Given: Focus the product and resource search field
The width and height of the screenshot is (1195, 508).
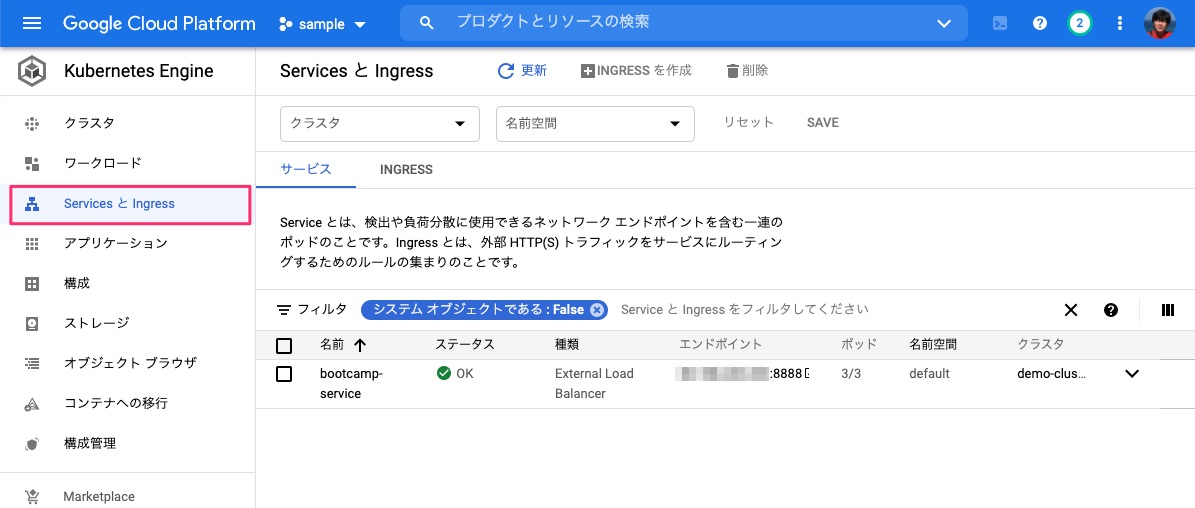Looking at the screenshot, I should 684,23.
